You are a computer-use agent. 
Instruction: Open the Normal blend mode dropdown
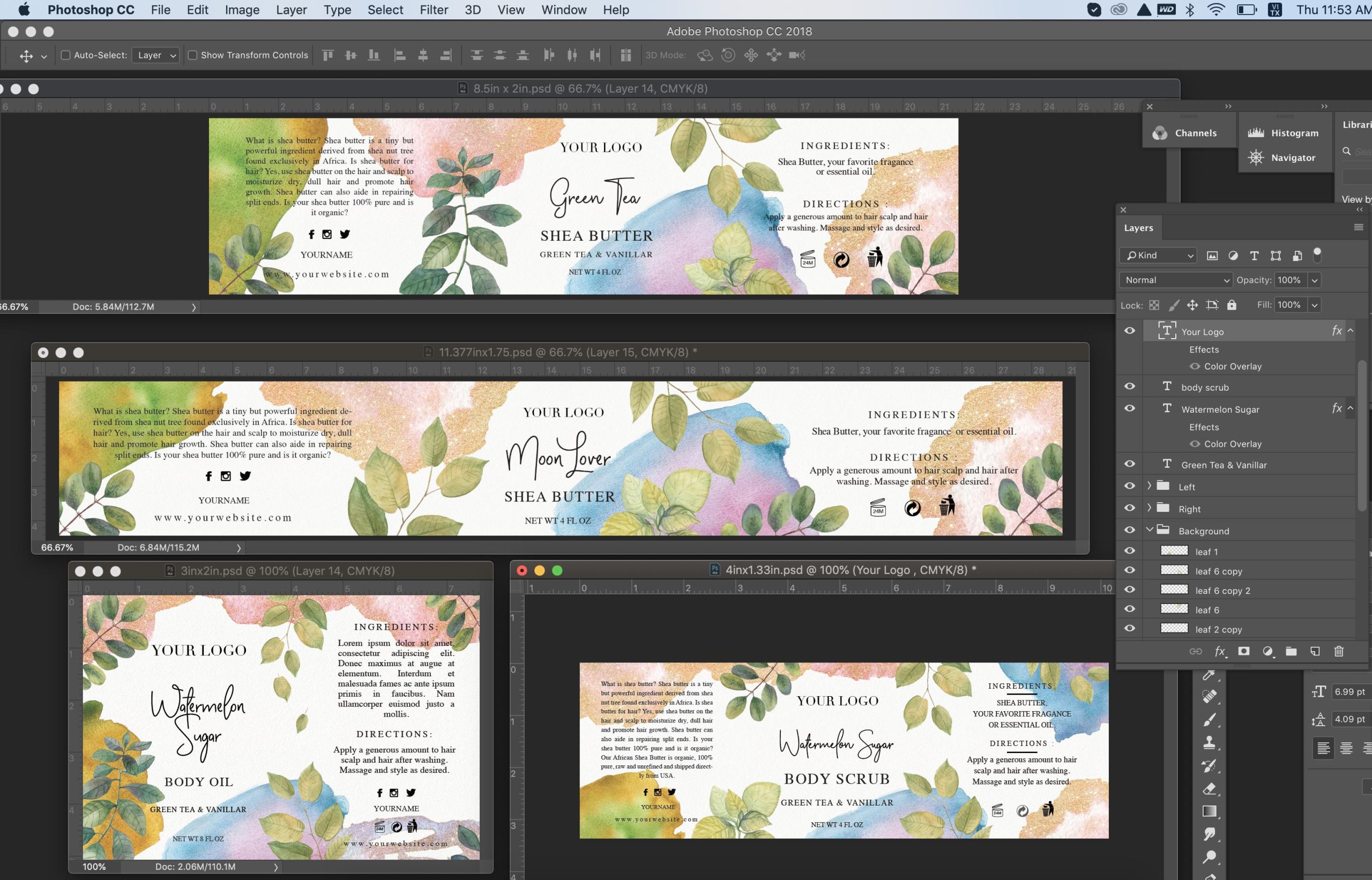click(1176, 280)
